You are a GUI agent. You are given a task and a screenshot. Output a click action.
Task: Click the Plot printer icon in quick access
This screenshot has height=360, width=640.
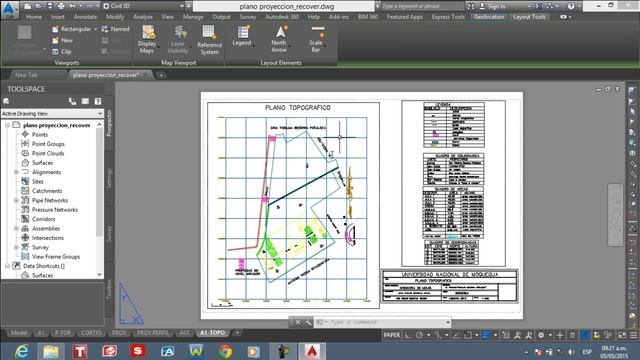61,6
